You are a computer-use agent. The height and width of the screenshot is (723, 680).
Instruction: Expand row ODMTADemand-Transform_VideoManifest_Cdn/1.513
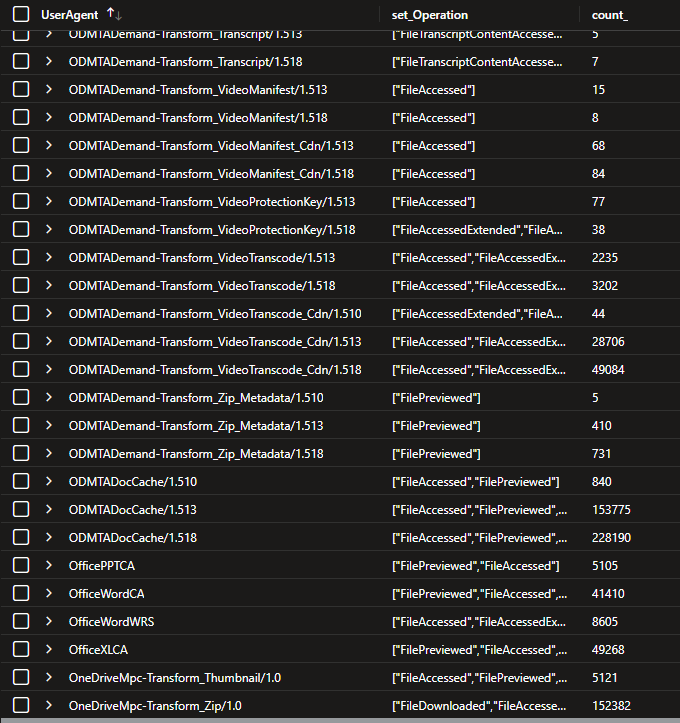pos(49,145)
